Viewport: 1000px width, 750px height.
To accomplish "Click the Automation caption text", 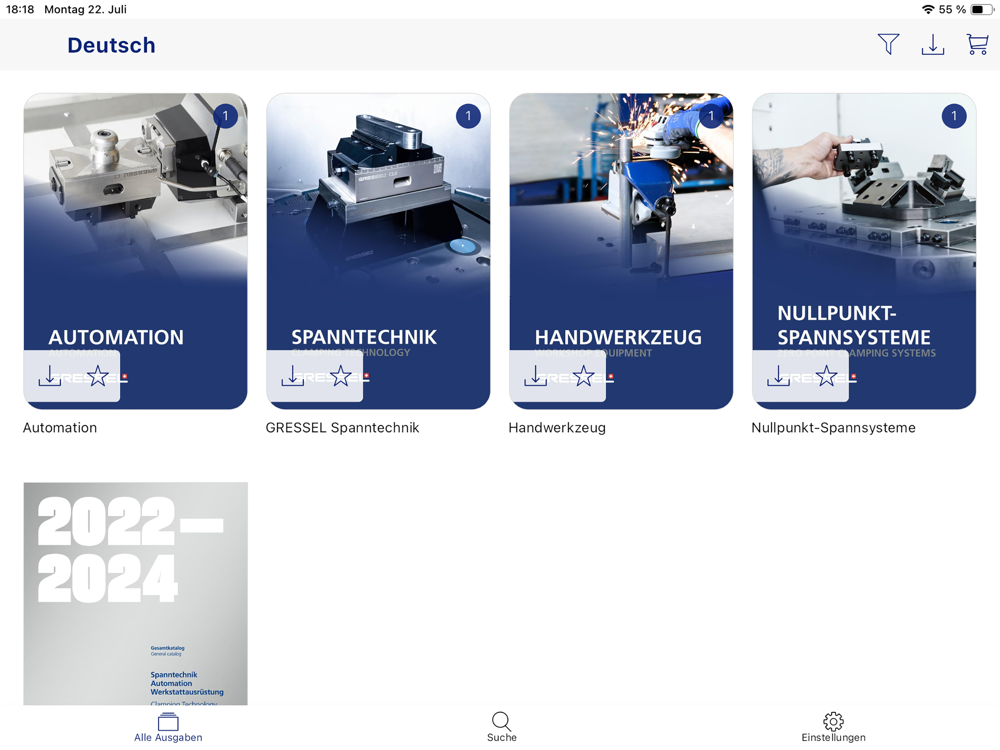I will (60, 428).
